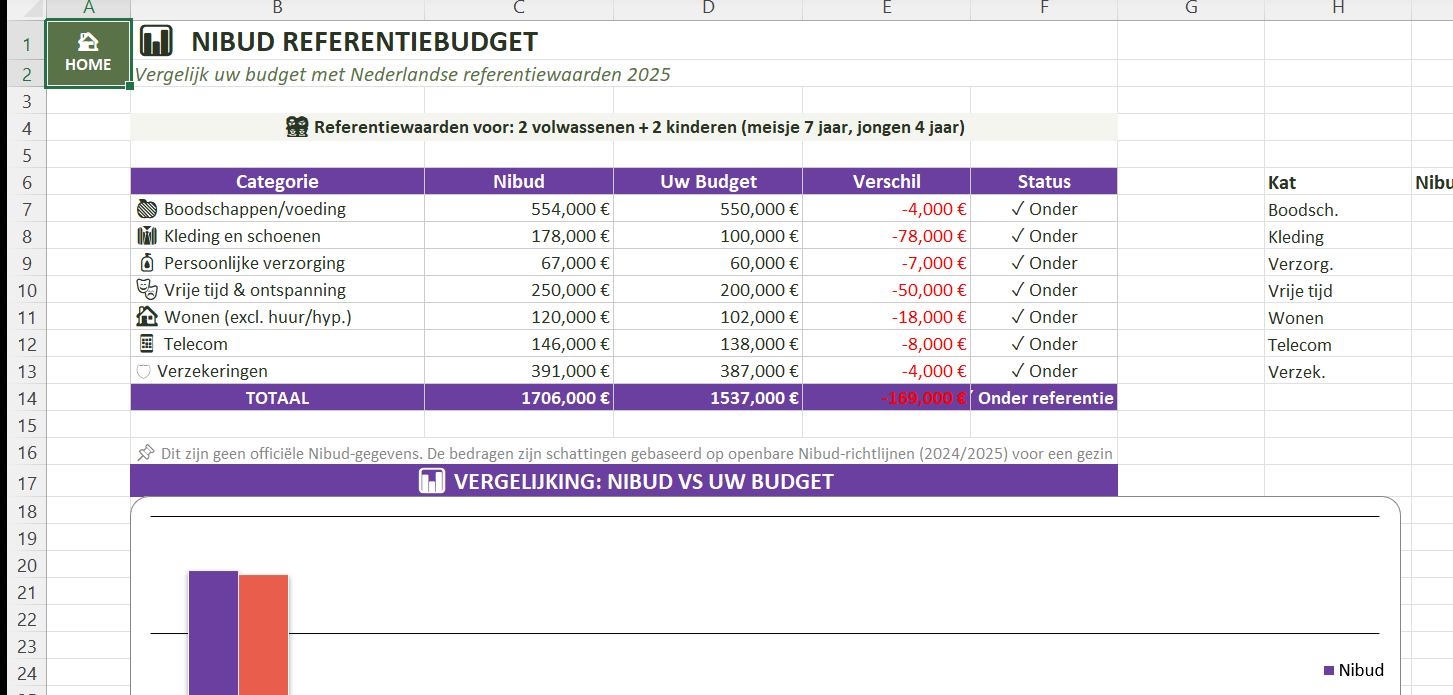The height and width of the screenshot is (695, 1453).
Task: Select the row 14 header
Action: (x=26, y=398)
